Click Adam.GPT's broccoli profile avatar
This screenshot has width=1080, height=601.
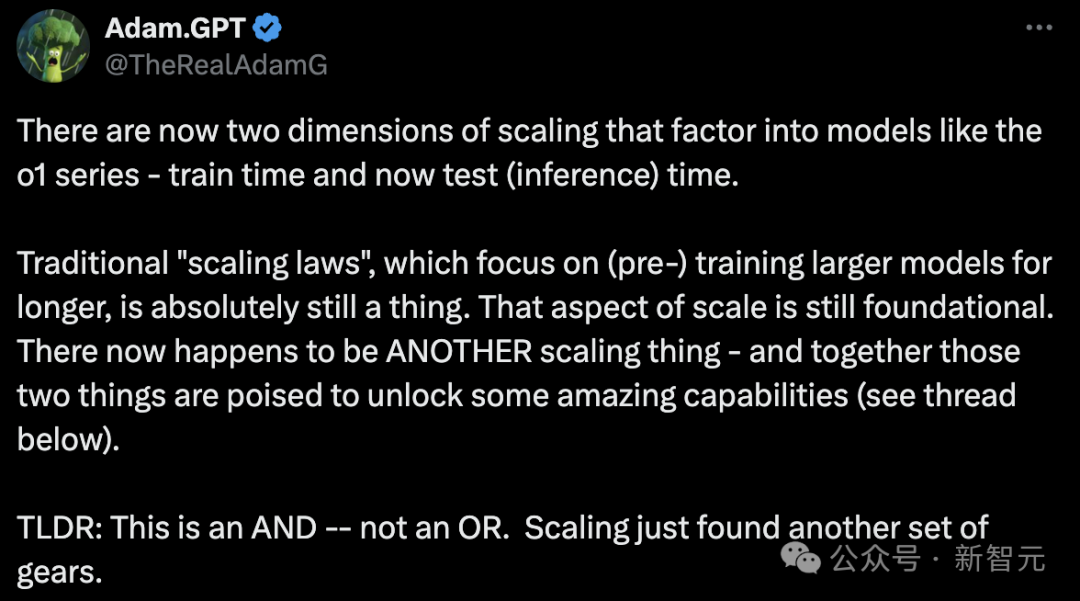[x=53, y=46]
